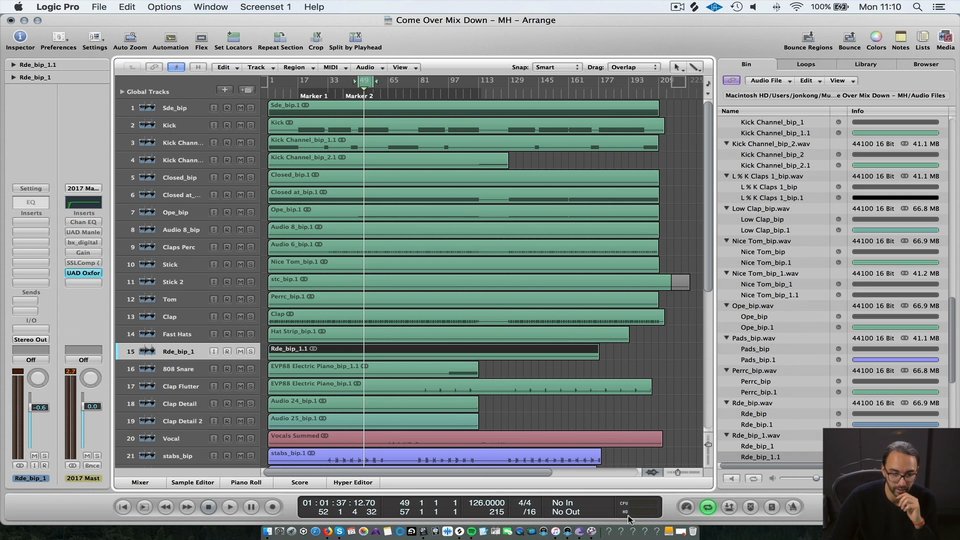Click the duplicate track button beside plus

pyautogui.click(x=247, y=90)
